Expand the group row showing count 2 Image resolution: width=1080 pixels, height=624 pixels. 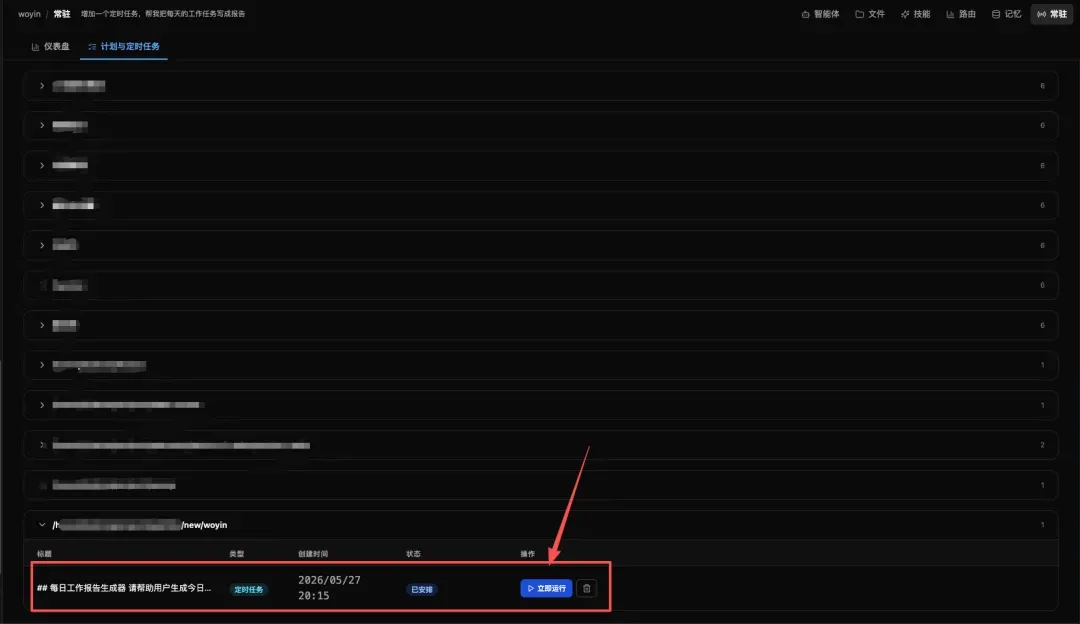[541, 445]
